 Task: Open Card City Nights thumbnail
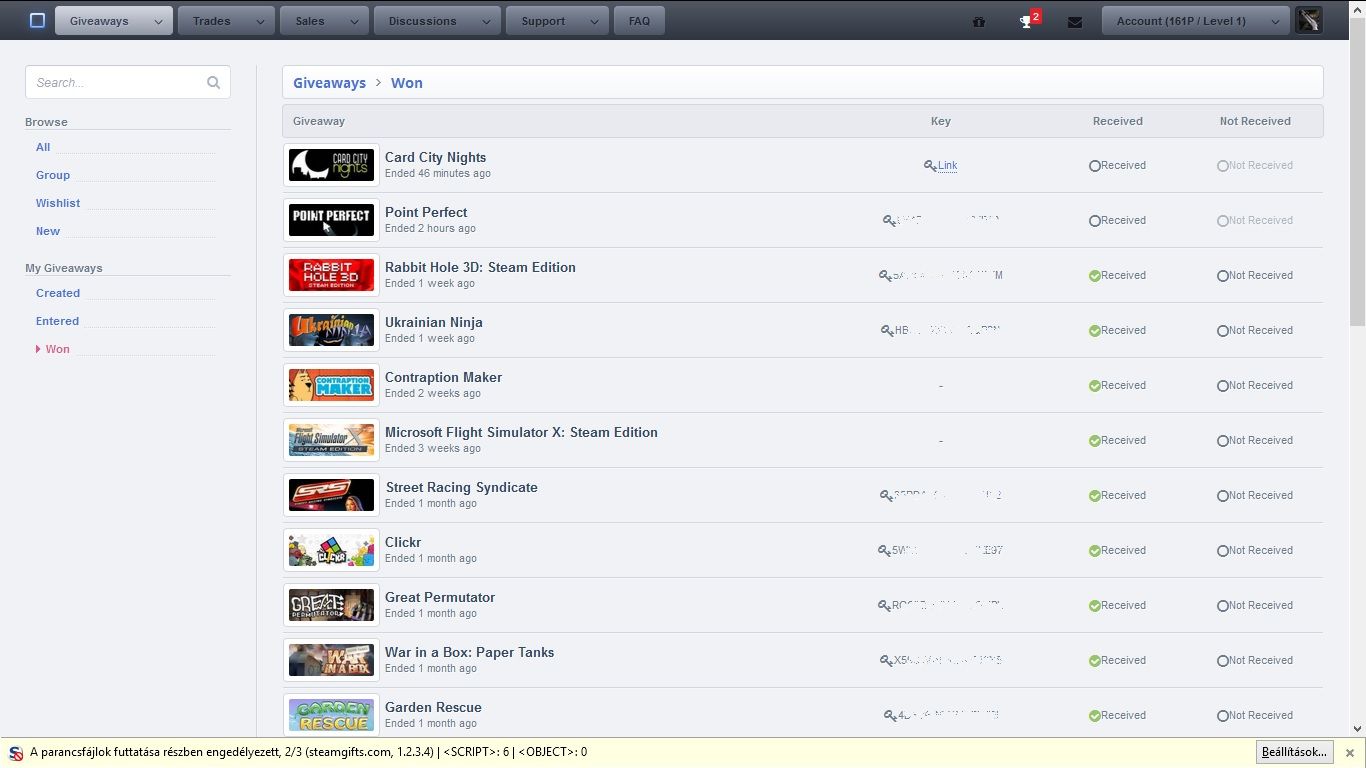(x=331, y=165)
